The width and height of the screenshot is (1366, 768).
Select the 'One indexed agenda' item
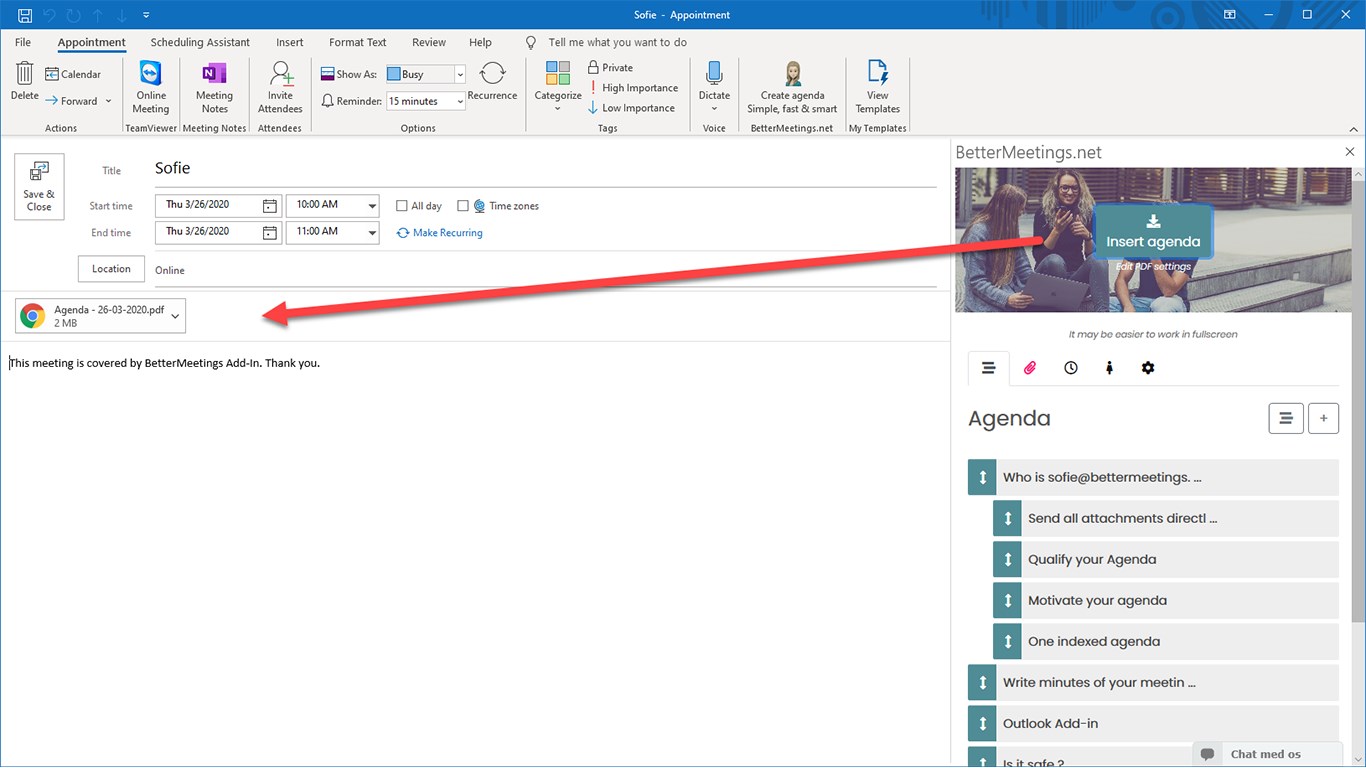coord(1166,641)
